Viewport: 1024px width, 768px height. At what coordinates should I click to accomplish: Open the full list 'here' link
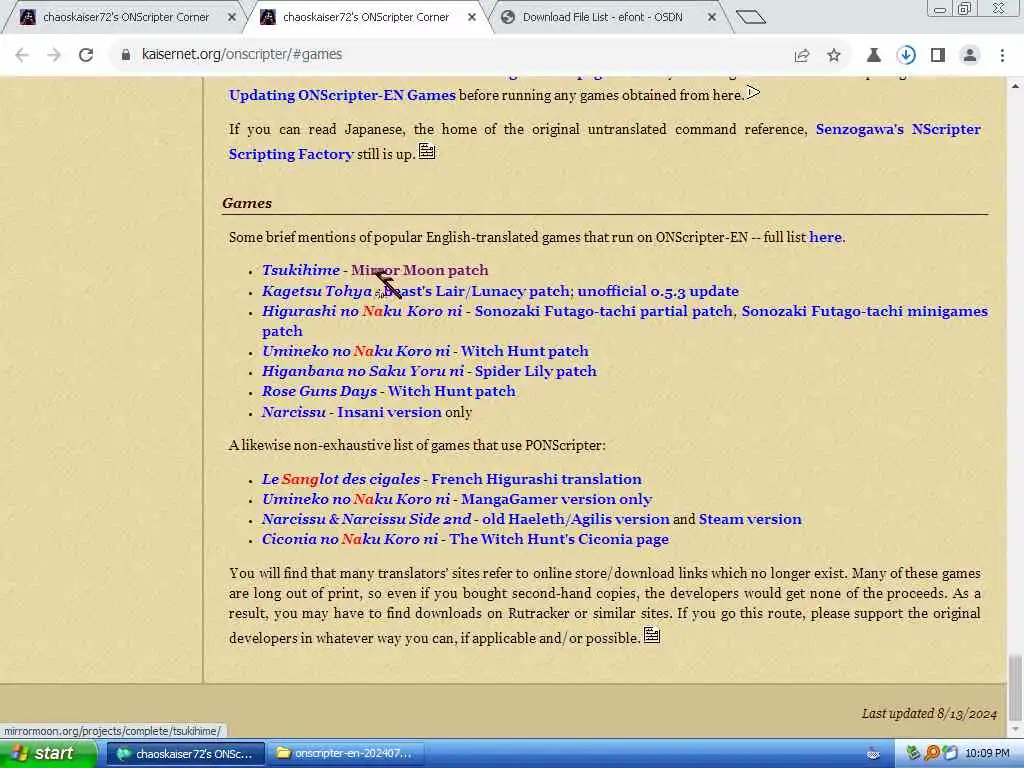pyautogui.click(x=825, y=237)
